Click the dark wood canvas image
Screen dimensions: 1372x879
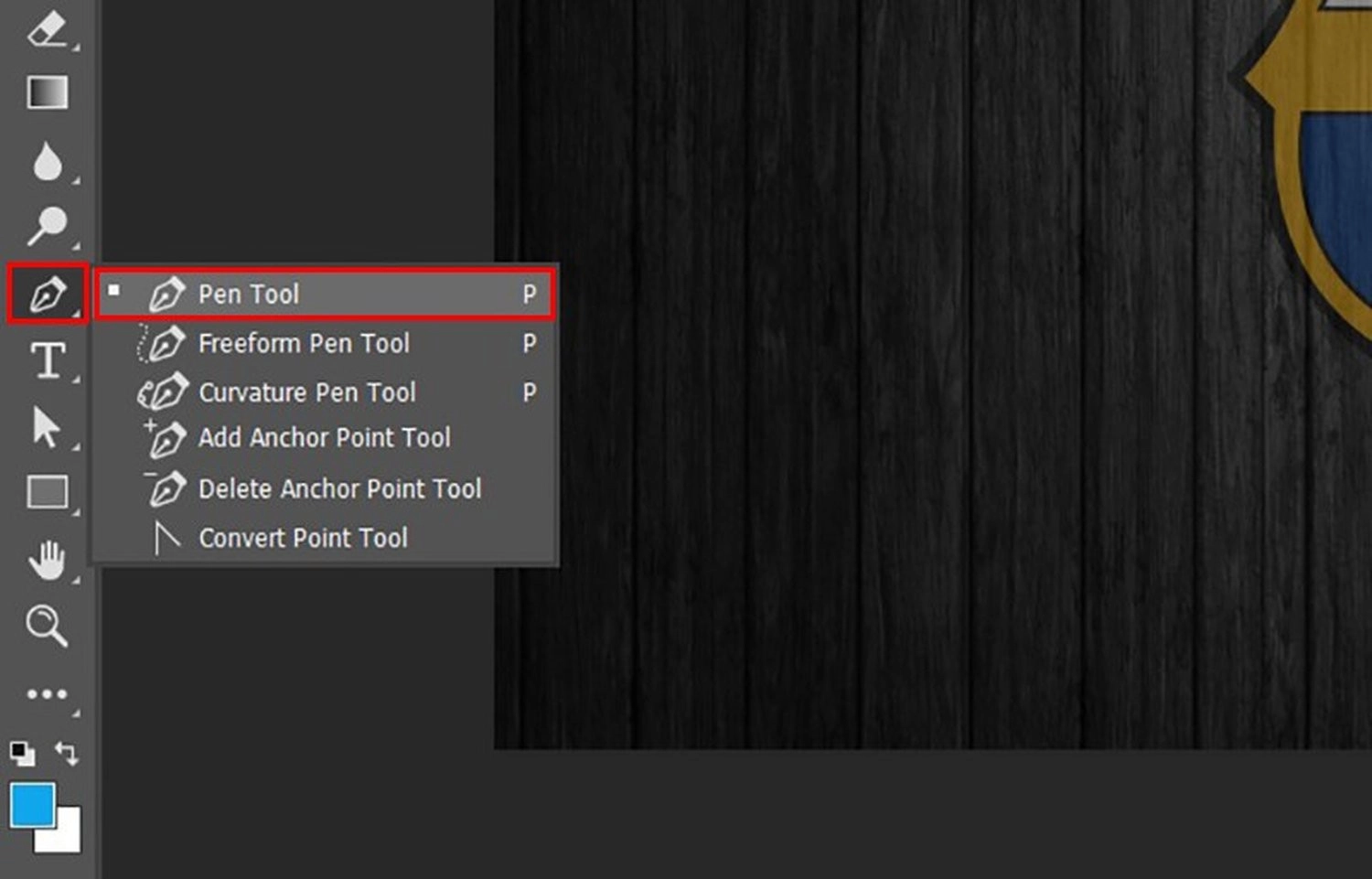tap(933, 374)
